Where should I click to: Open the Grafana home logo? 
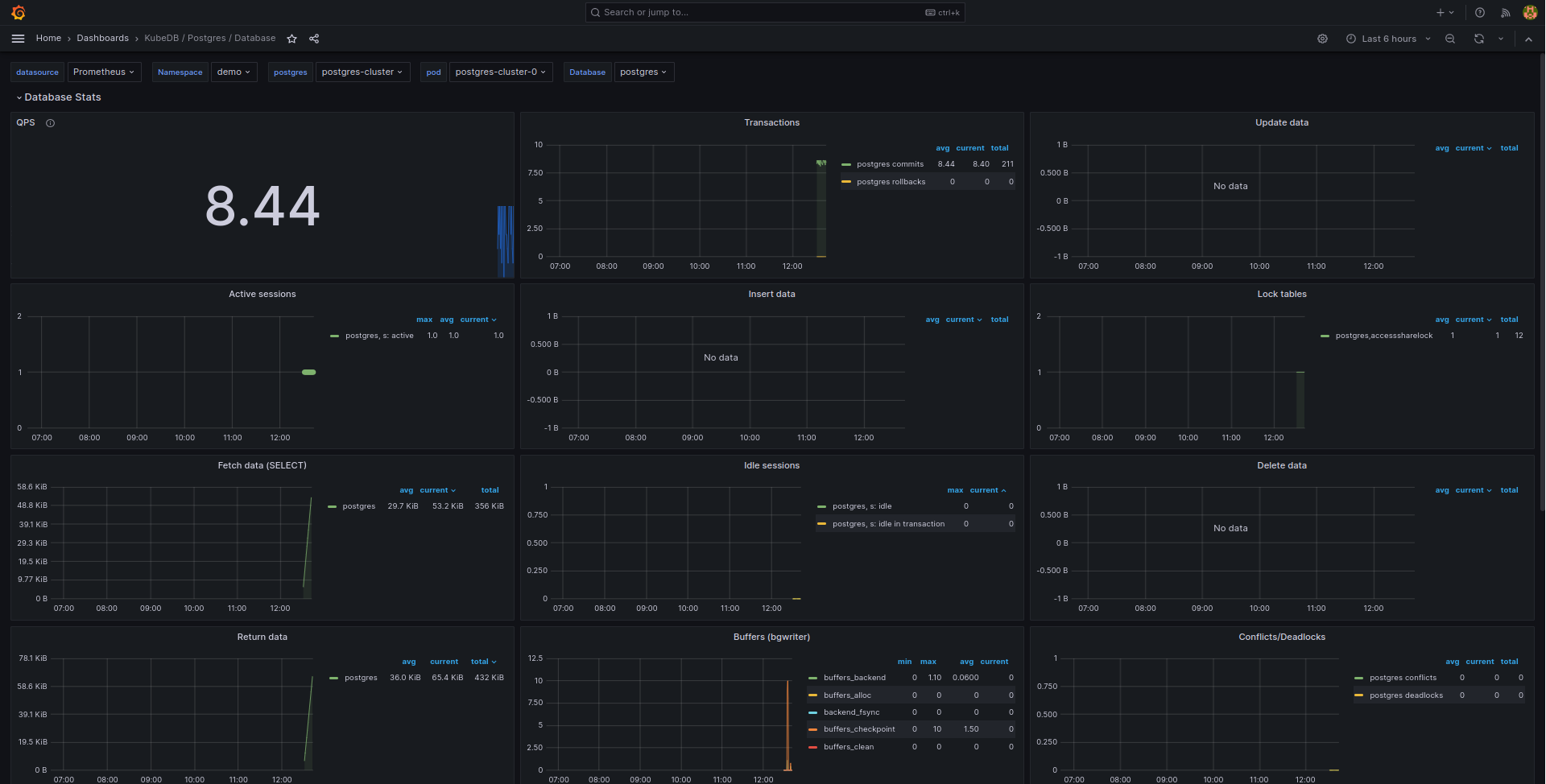point(18,12)
